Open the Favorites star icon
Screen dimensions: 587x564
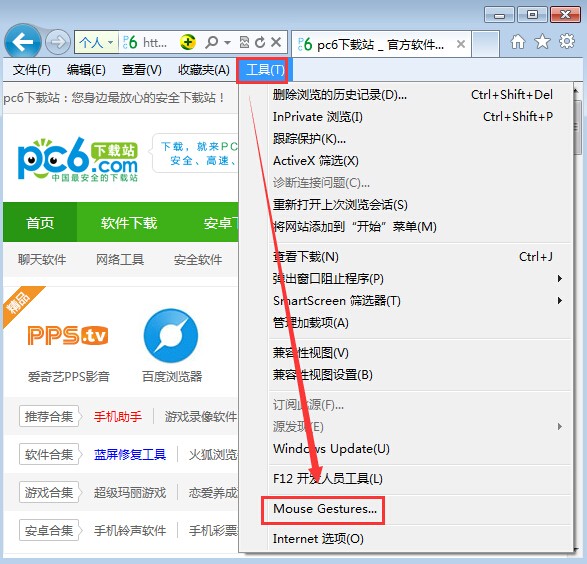542,42
